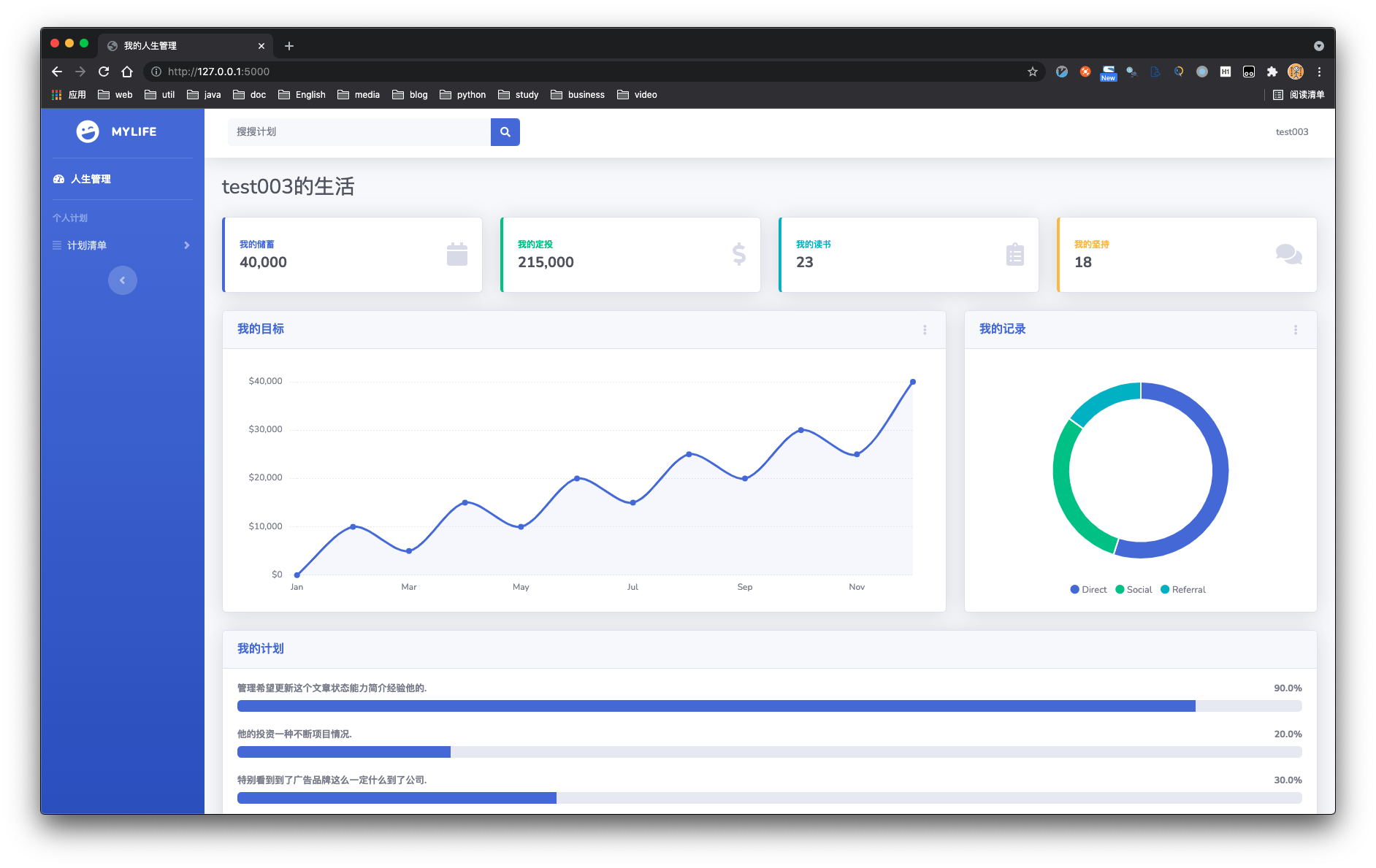1376x868 pixels.
Task: Open the java bookmarks folder
Action: point(204,95)
